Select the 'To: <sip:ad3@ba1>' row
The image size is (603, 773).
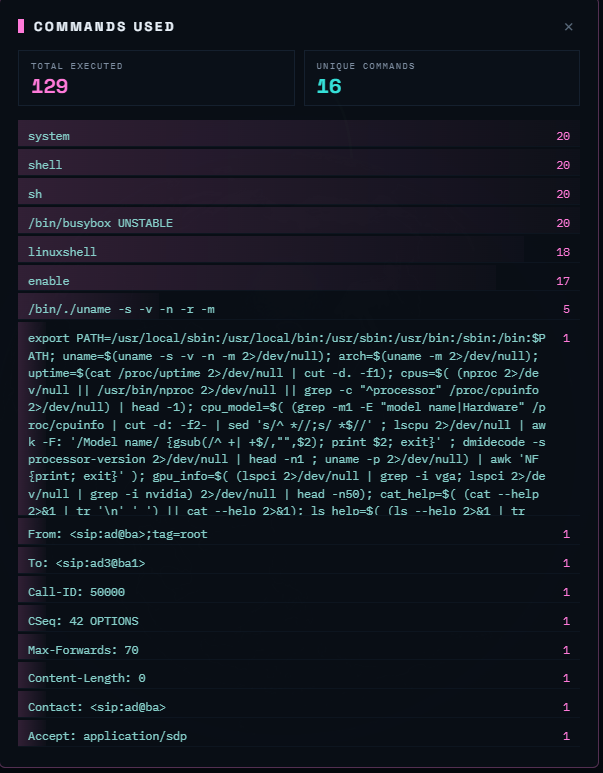click(x=299, y=563)
